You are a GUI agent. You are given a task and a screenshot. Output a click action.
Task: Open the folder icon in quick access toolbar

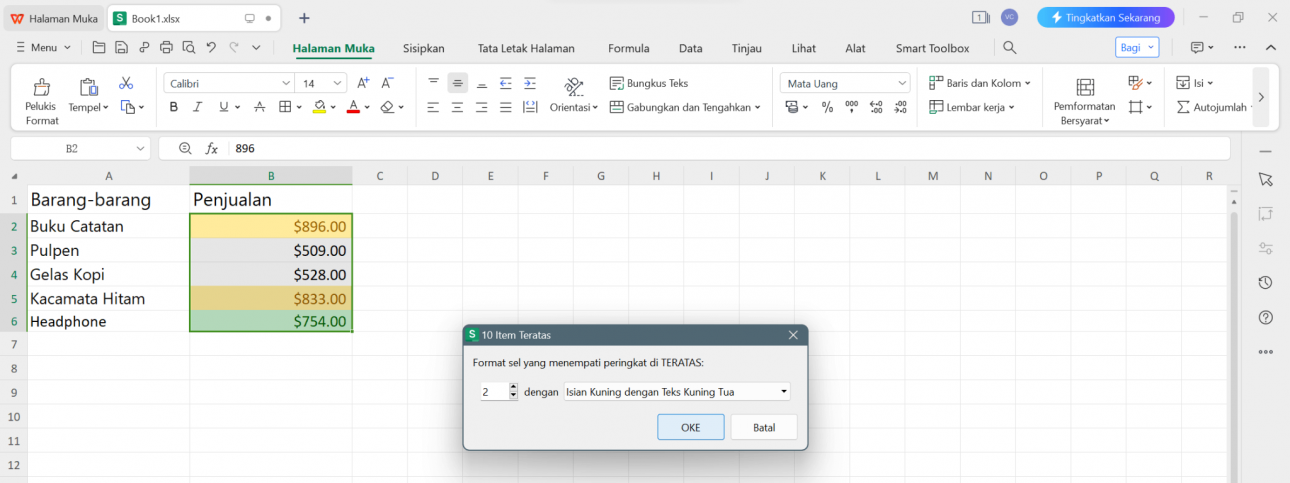coord(98,47)
